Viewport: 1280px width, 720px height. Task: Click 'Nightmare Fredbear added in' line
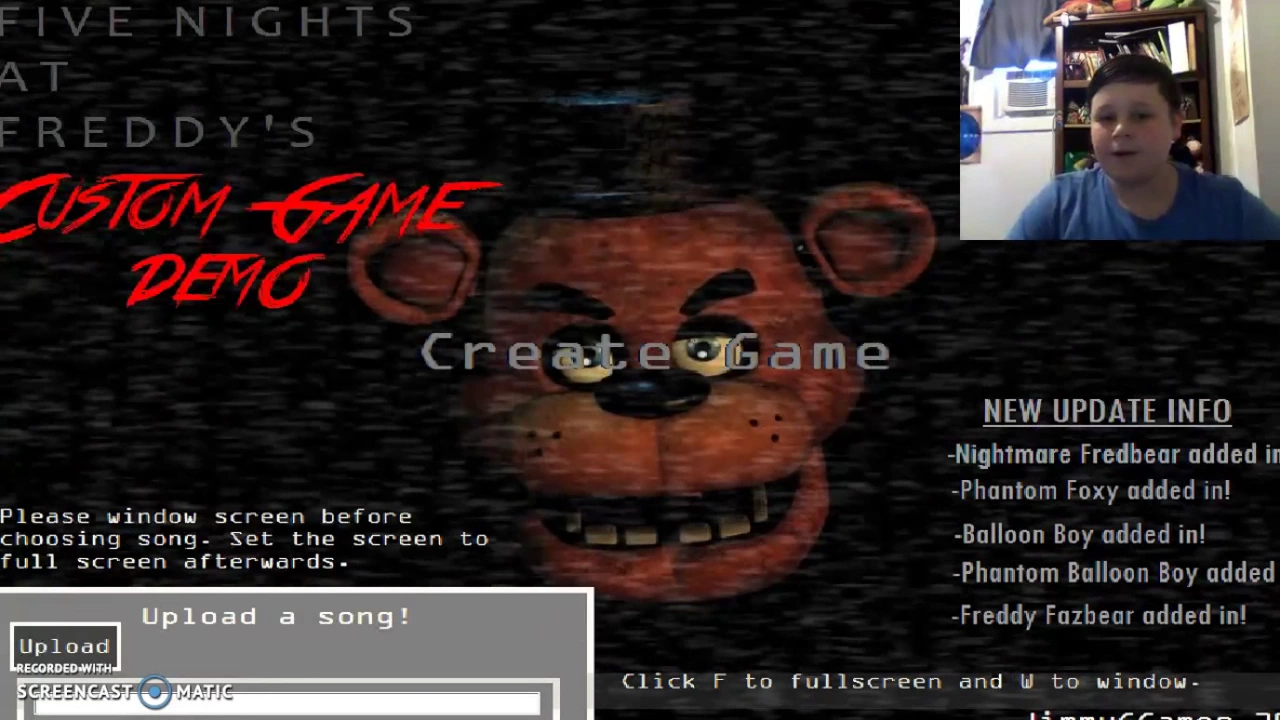[x=1114, y=454]
